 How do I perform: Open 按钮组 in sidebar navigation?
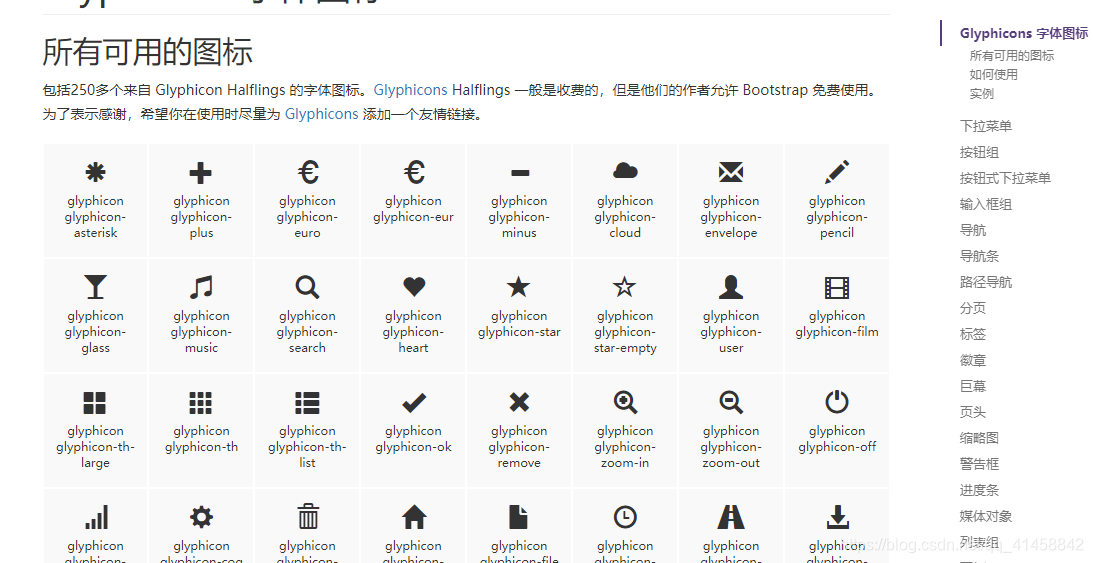(979, 152)
